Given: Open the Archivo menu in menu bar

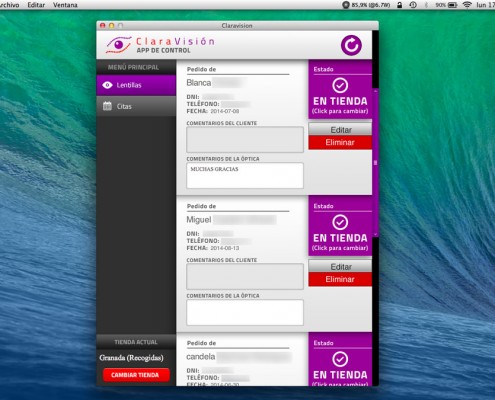Looking at the screenshot, I should [x=9, y=5].
